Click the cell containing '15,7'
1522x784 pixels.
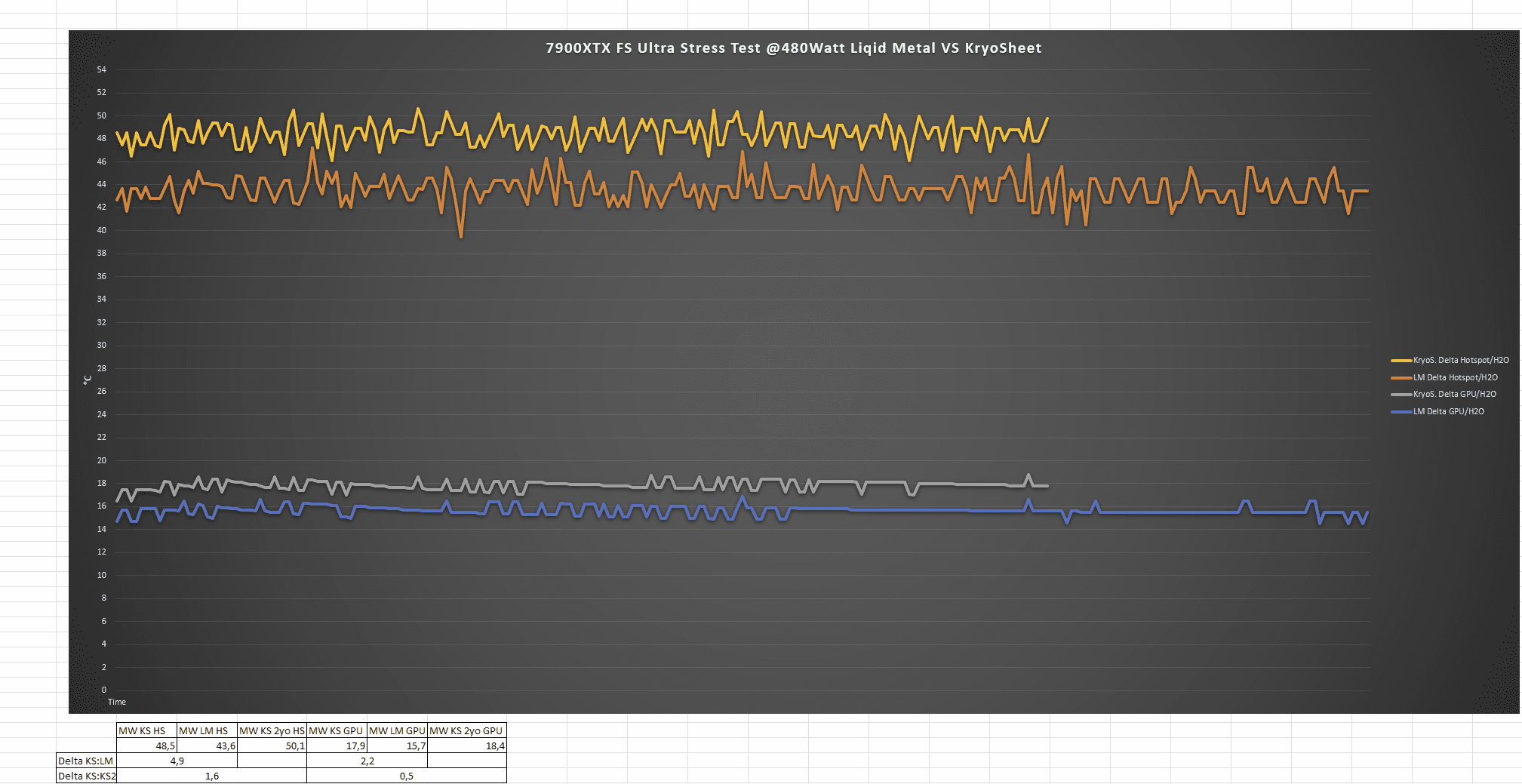[x=398, y=746]
